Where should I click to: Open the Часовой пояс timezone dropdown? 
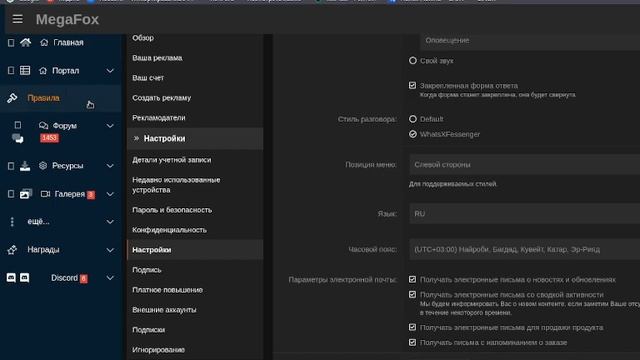(524, 249)
